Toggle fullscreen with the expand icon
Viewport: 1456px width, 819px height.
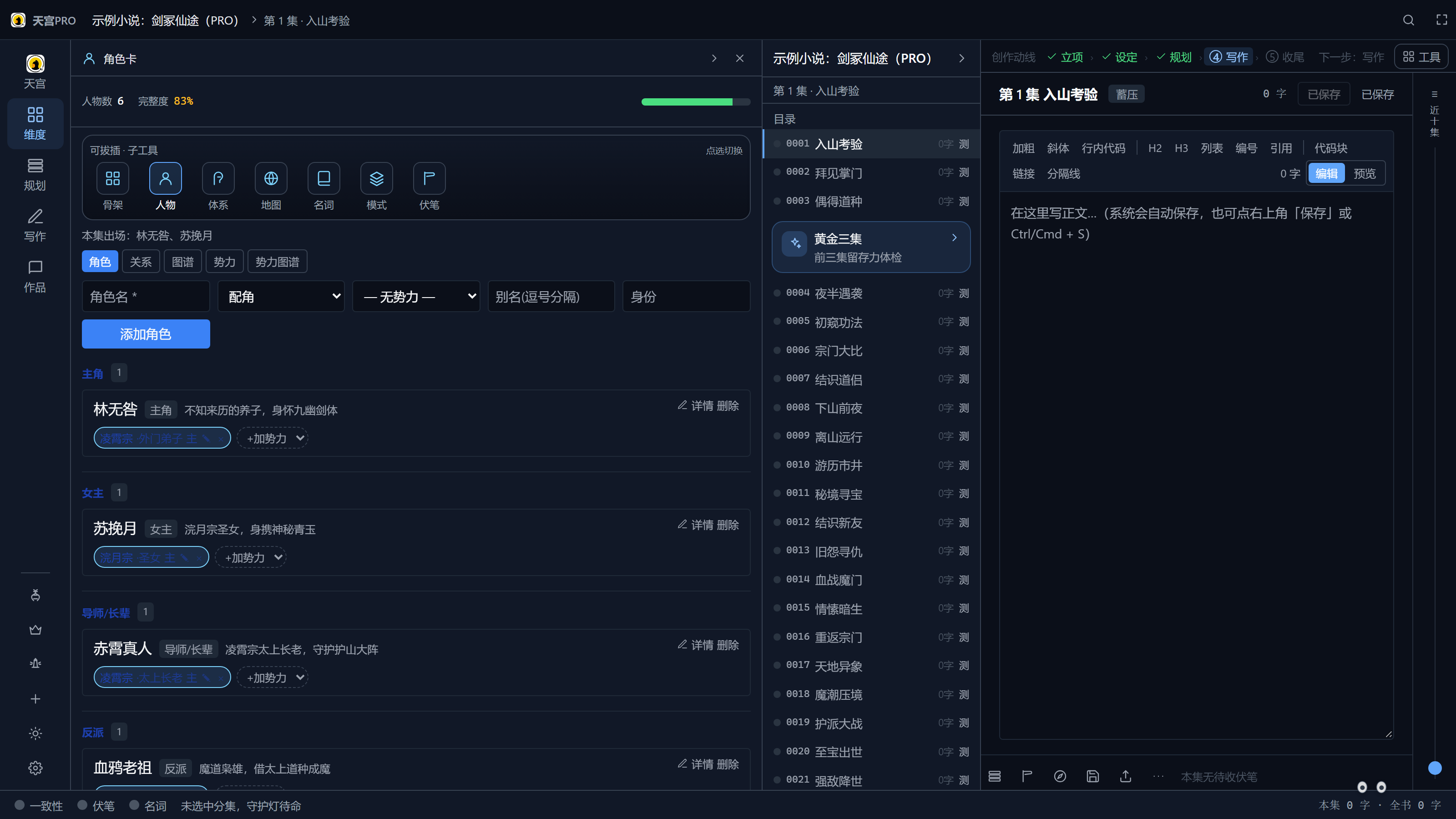point(1442,20)
